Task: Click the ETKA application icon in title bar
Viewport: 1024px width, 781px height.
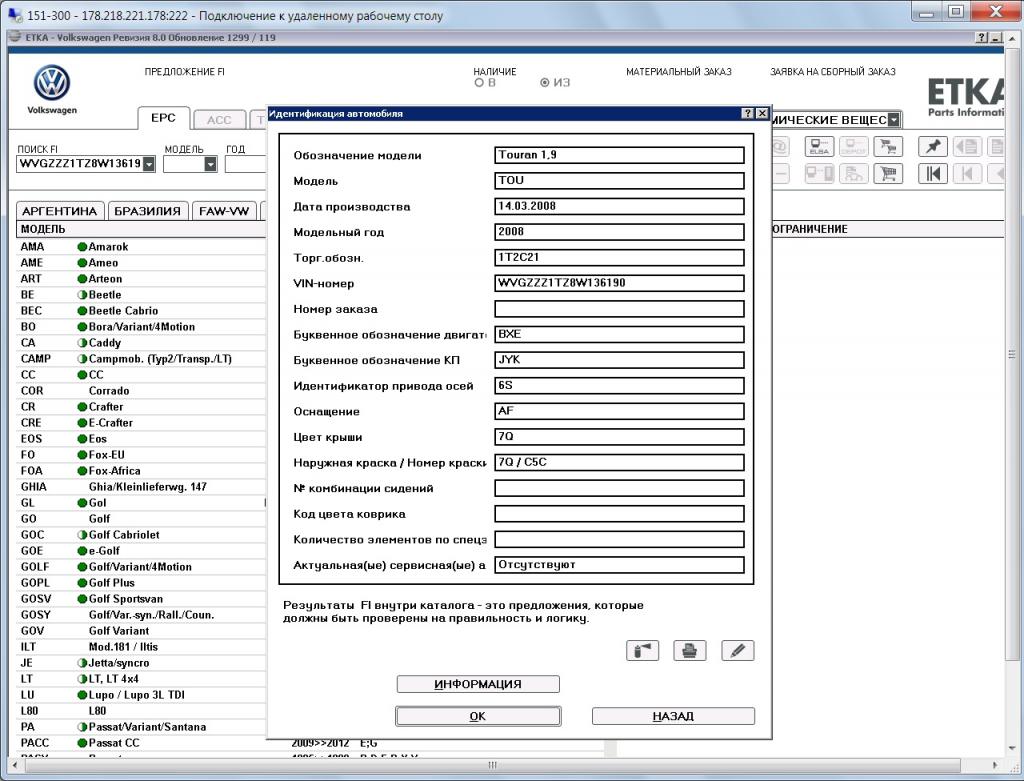Action: pos(14,37)
